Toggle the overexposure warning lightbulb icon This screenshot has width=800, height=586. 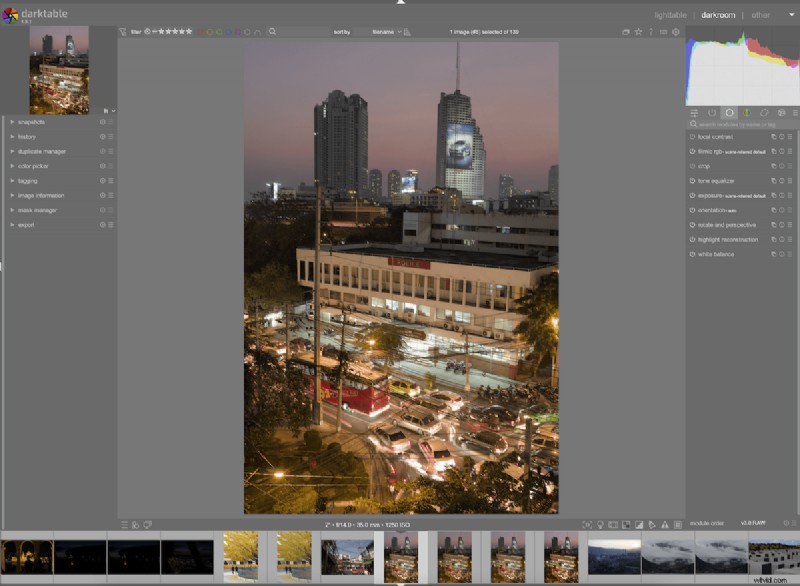pyautogui.click(x=602, y=522)
